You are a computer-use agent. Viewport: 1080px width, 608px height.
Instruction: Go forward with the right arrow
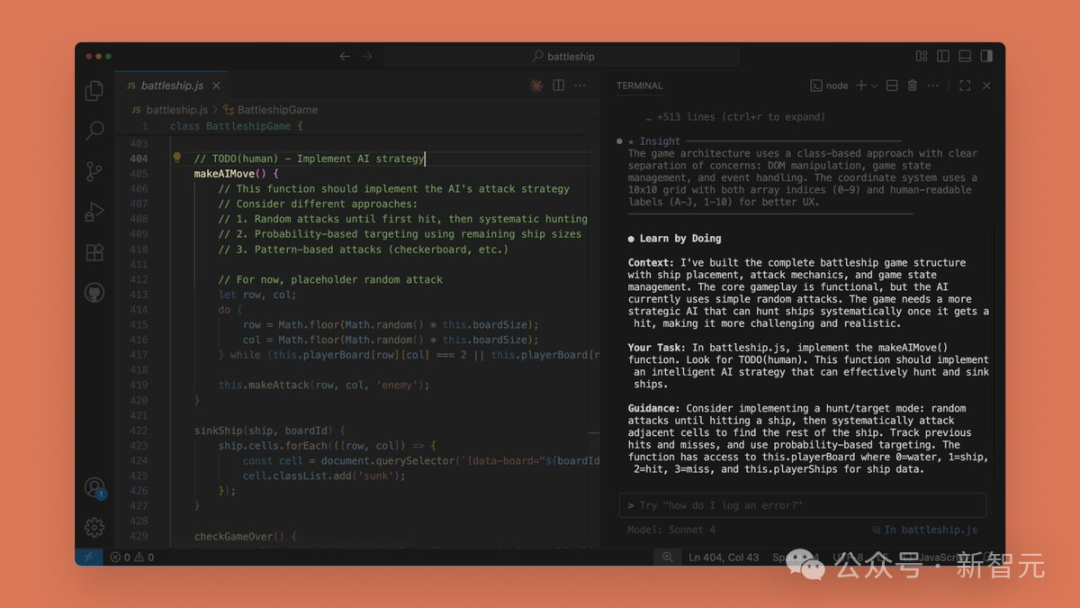tap(367, 56)
